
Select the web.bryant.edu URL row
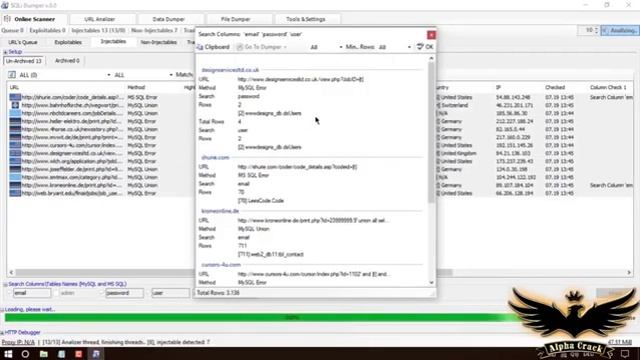[72, 193]
